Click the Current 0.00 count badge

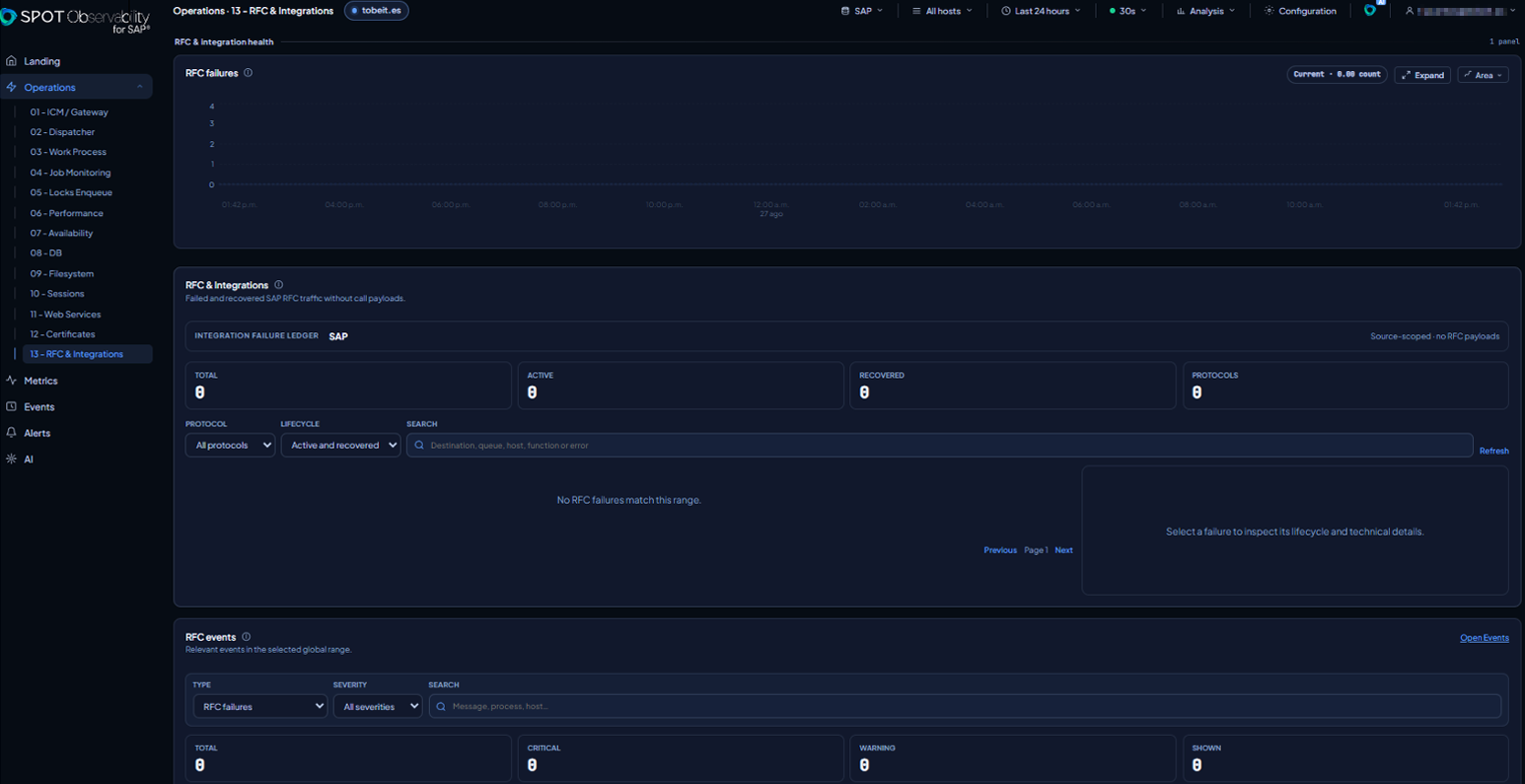(x=1337, y=74)
